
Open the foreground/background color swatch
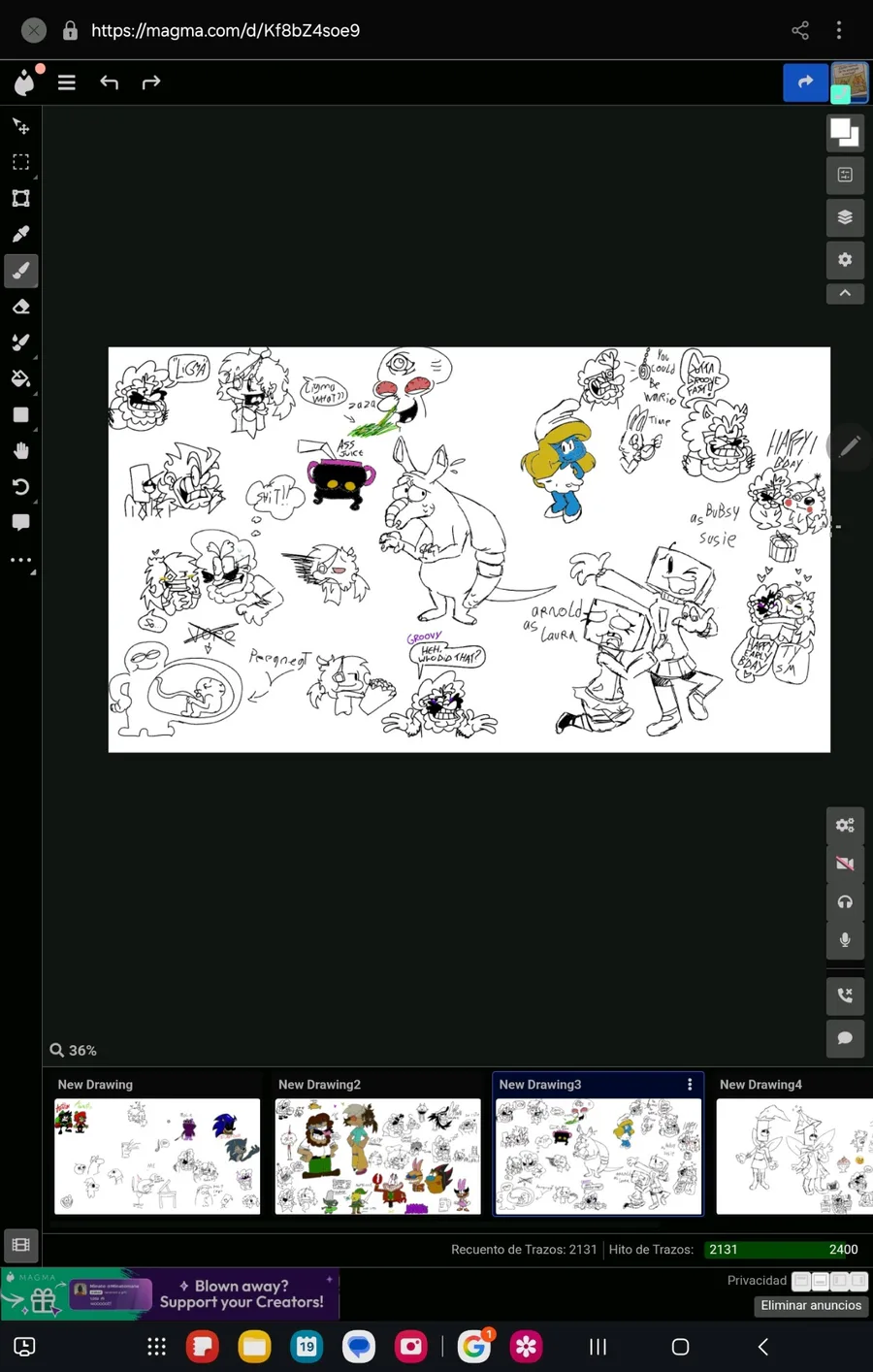[x=845, y=132]
